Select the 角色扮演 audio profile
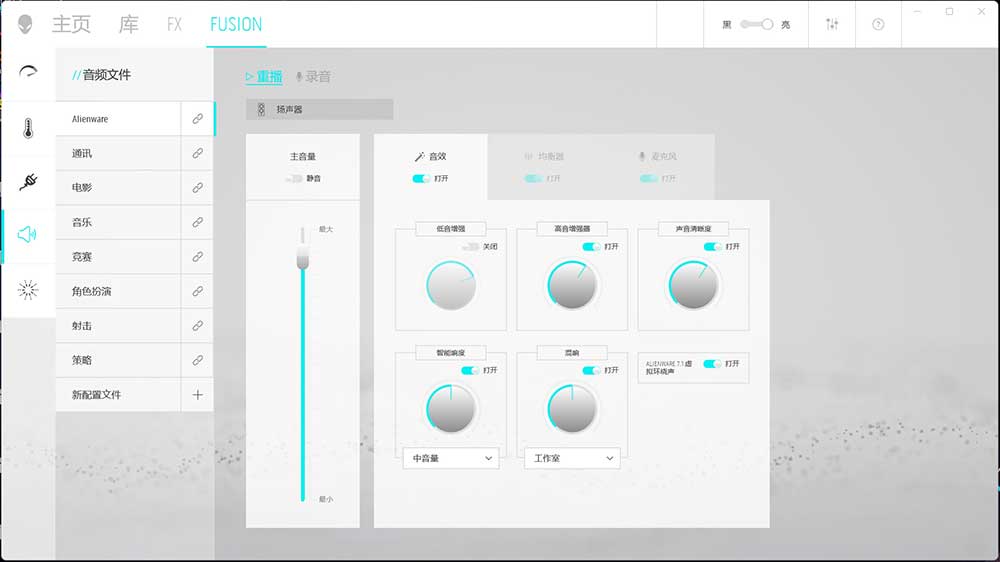Image resolution: width=1000 pixels, height=562 pixels. (x=118, y=291)
